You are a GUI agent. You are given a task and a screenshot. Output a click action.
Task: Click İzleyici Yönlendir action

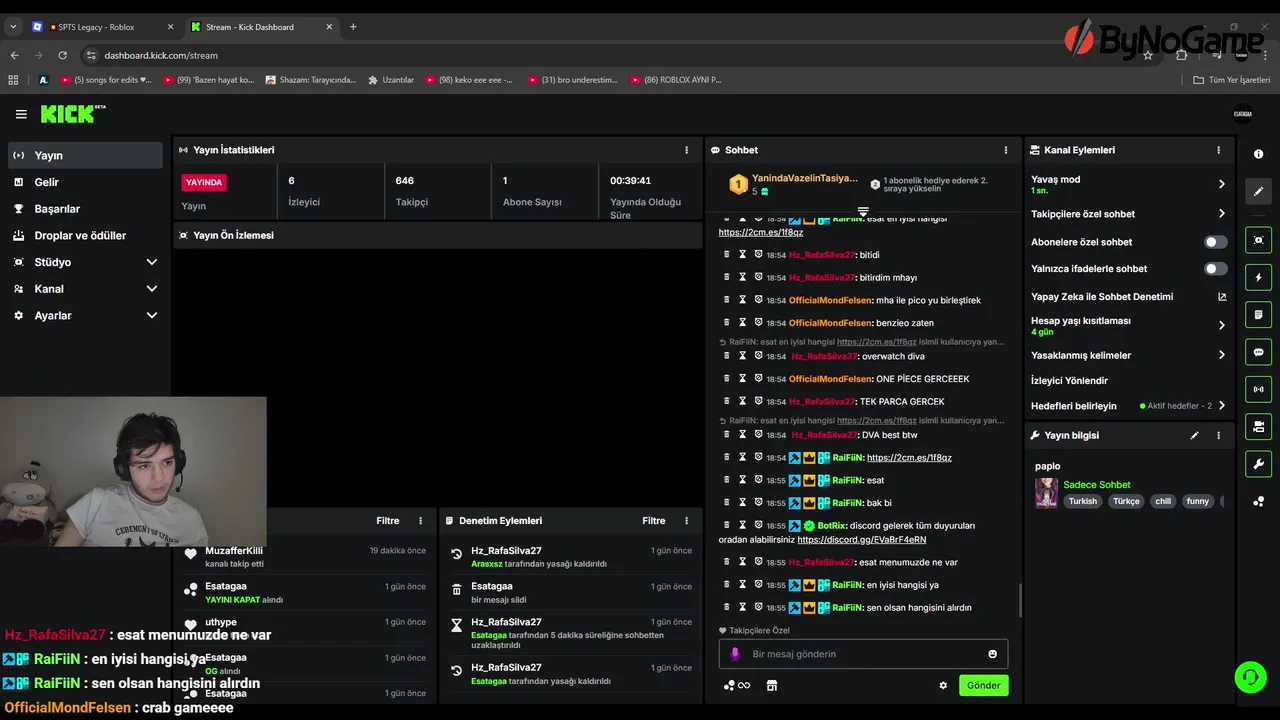1069,381
